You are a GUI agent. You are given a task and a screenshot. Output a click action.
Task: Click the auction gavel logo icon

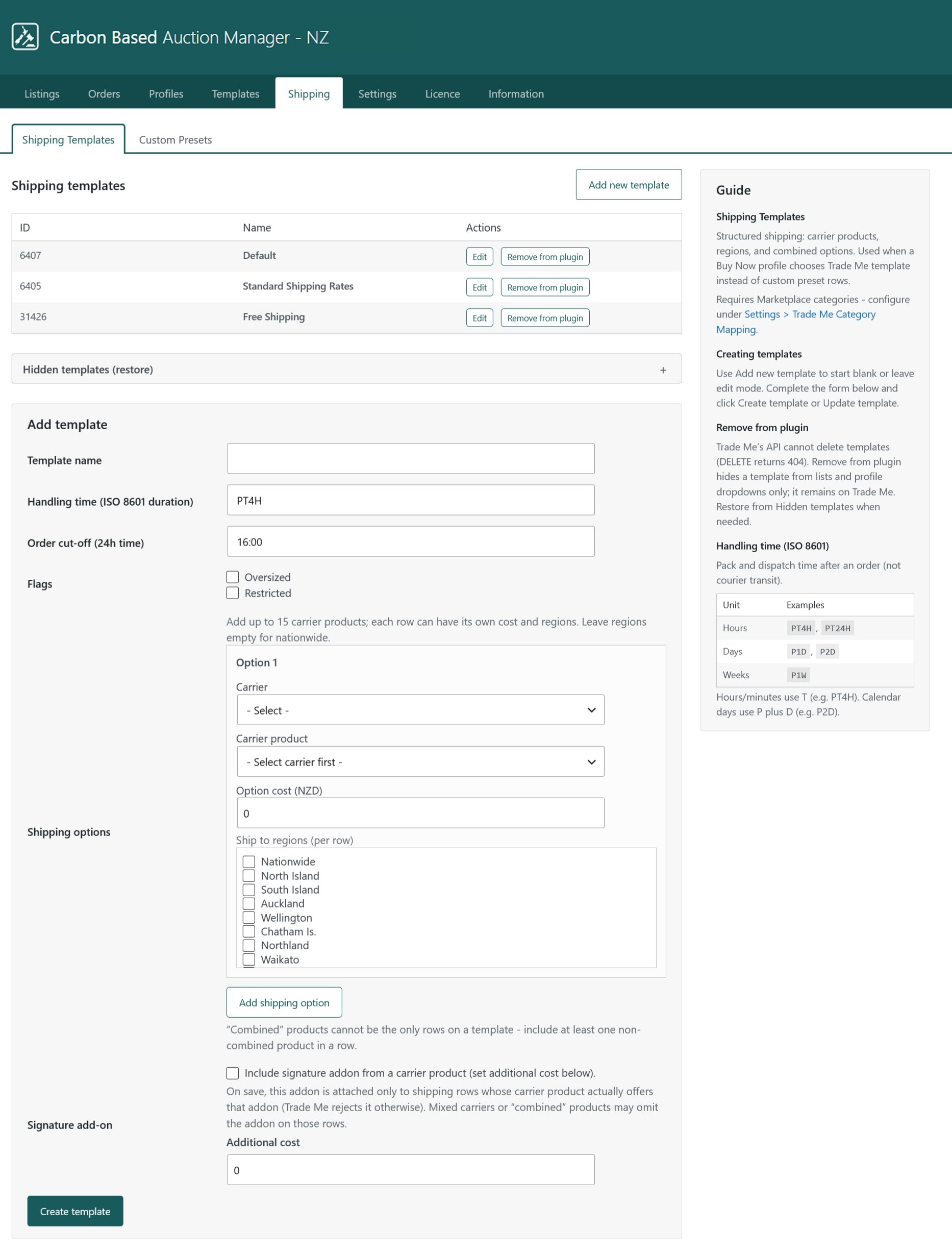[x=26, y=37]
